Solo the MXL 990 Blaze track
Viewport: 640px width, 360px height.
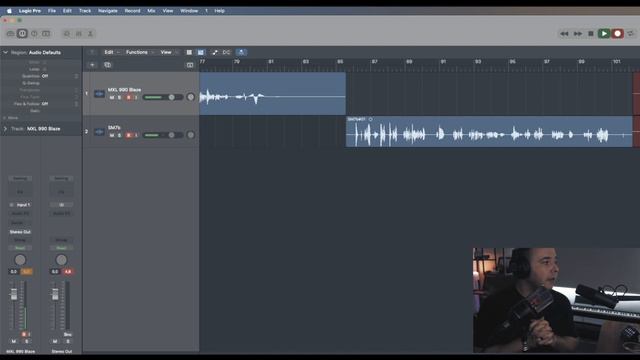pos(119,98)
